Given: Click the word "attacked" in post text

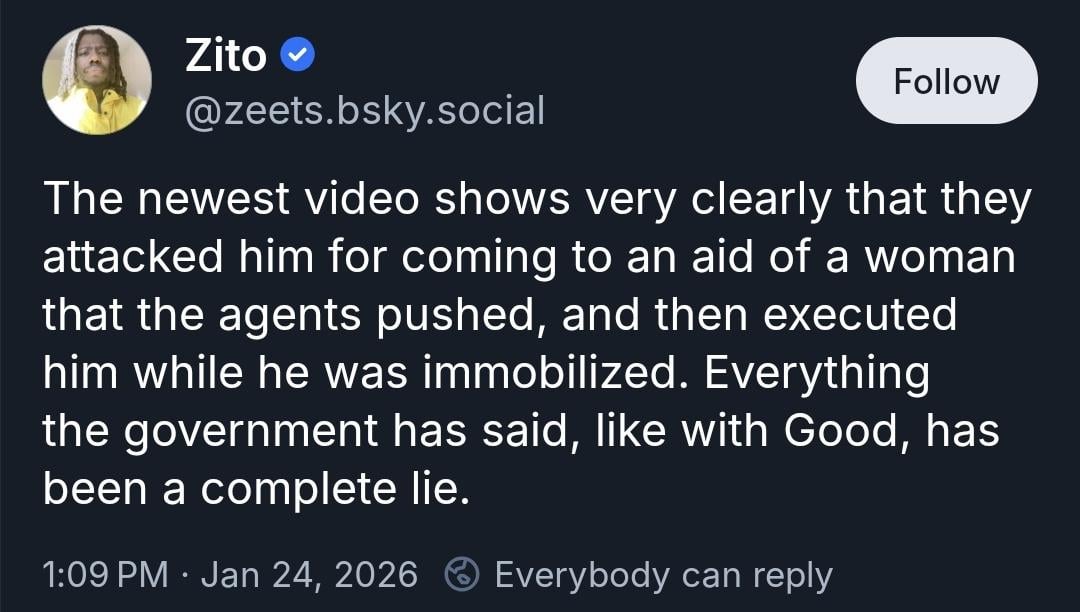Looking at the screenshot, I should click(x=119, y=259).
